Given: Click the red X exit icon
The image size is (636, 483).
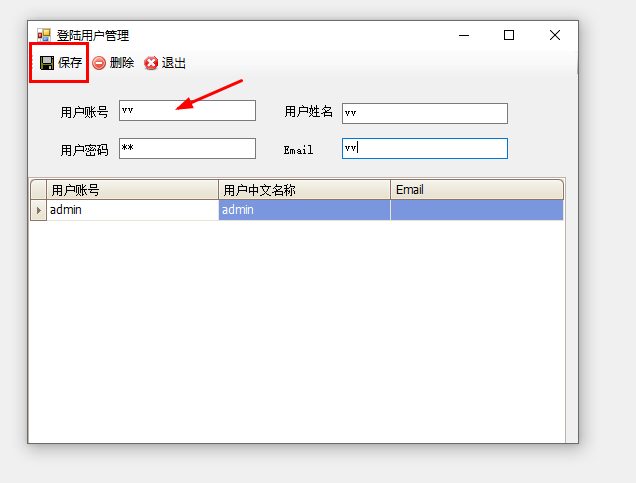Looking at the screenshot, I should click(x=151, y=63).
